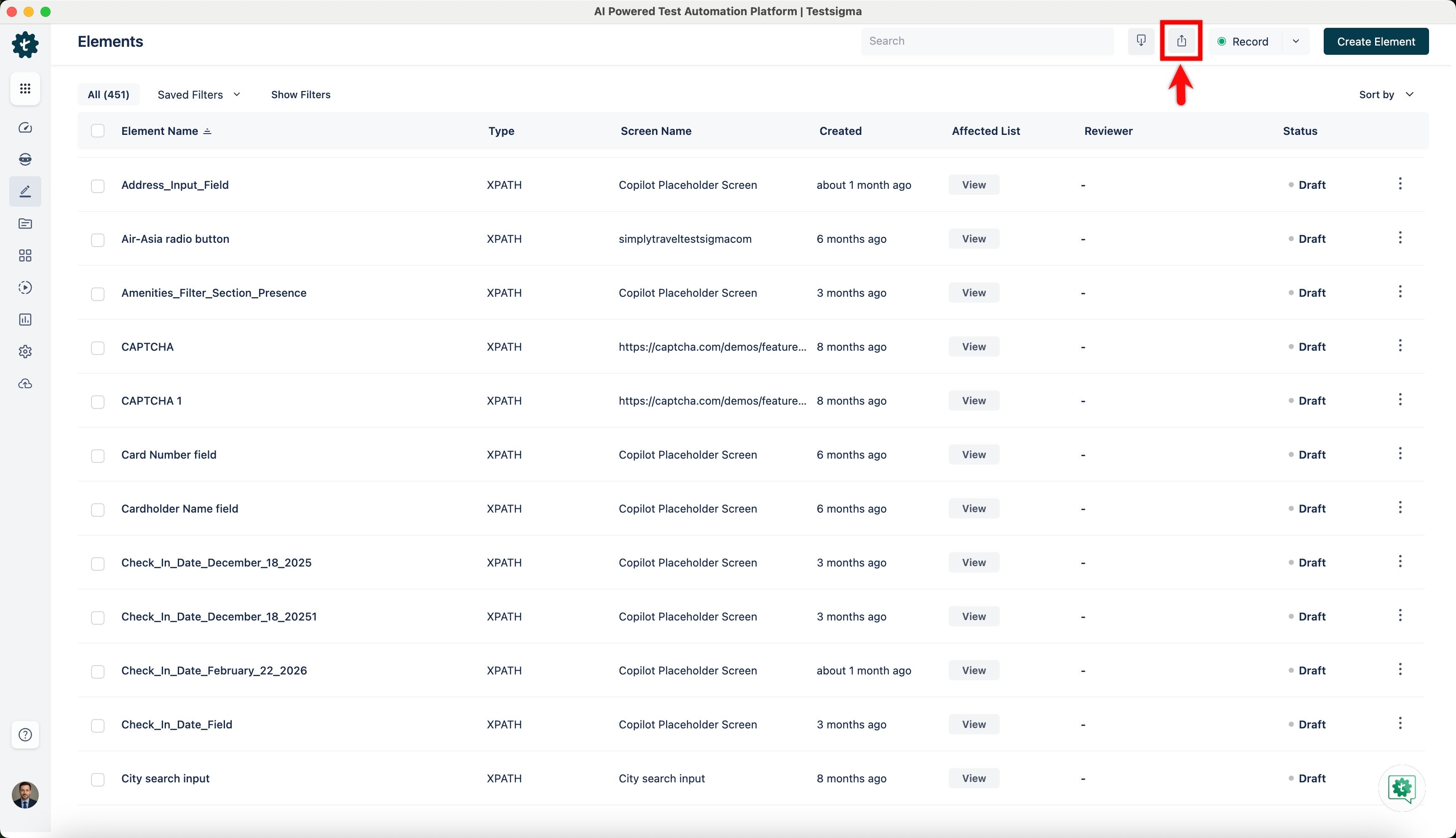Toggle the select-all checkbox in table header

[98, 131]
